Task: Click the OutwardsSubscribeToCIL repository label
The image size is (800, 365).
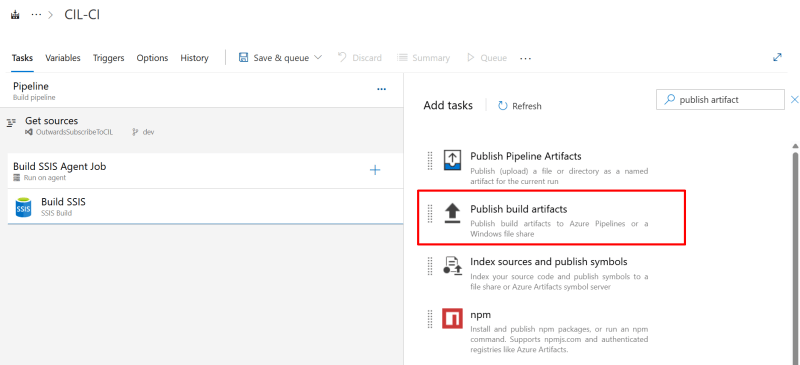Action: tap(74, 132)
